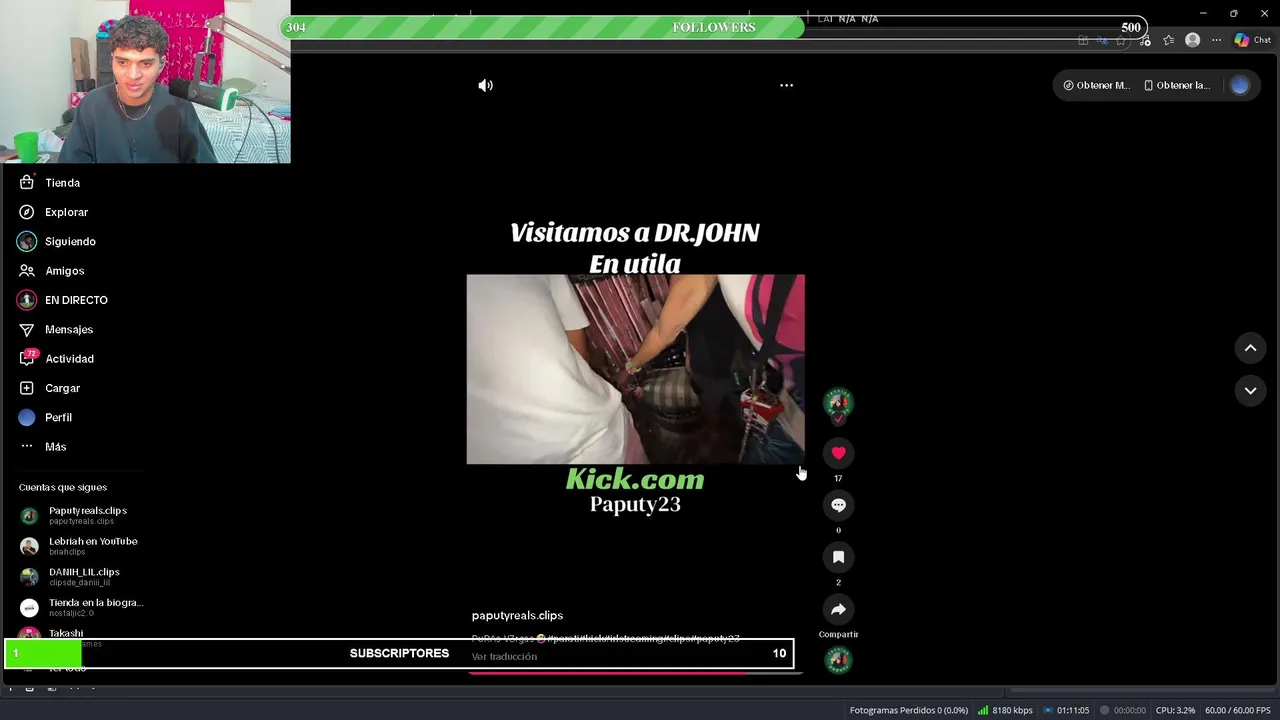Open the spinning sound disc icon
Screen dimensions: 1280x720
click(838, 660)
